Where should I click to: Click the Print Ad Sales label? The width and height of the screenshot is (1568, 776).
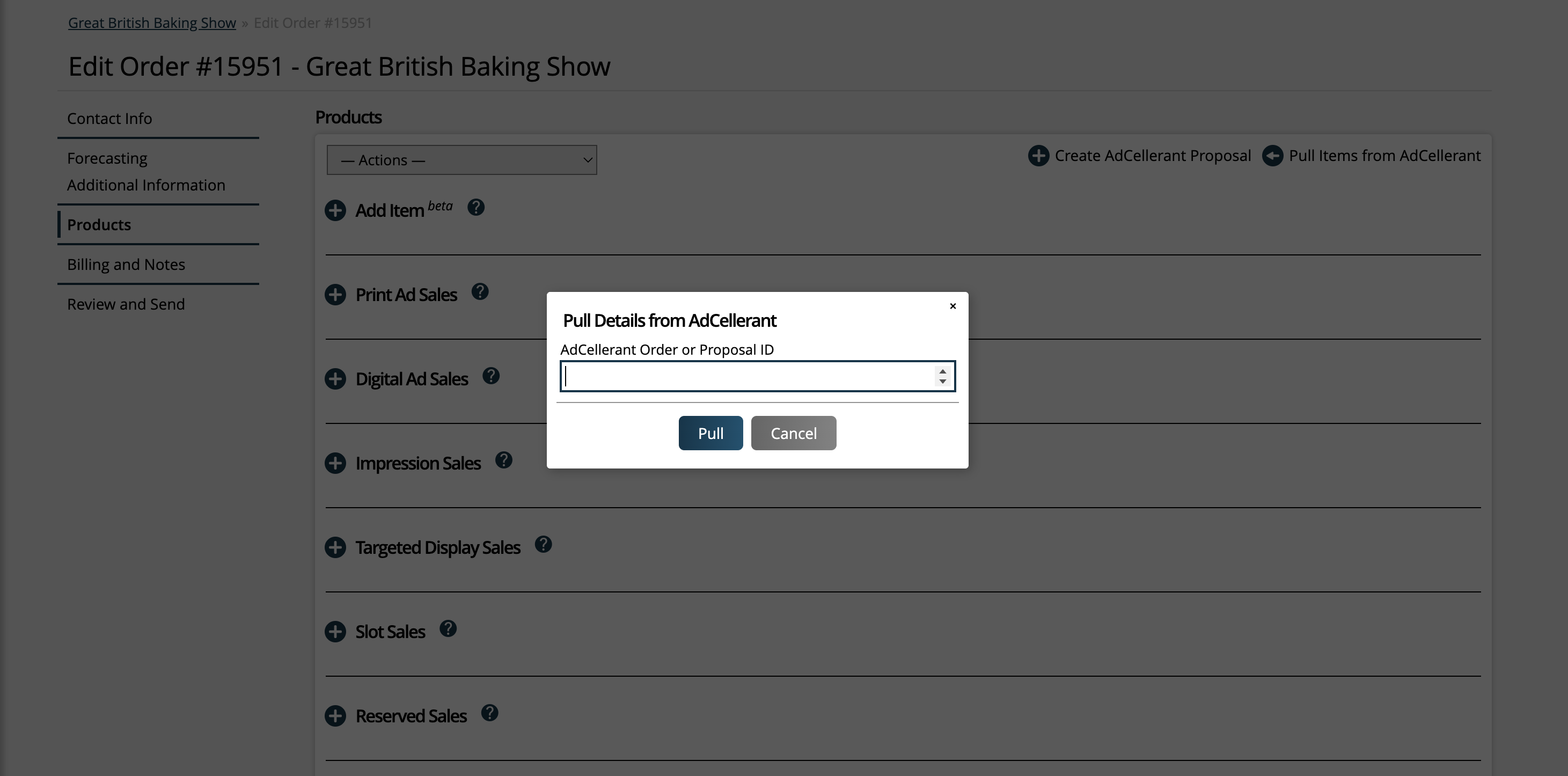coord(406,295)
